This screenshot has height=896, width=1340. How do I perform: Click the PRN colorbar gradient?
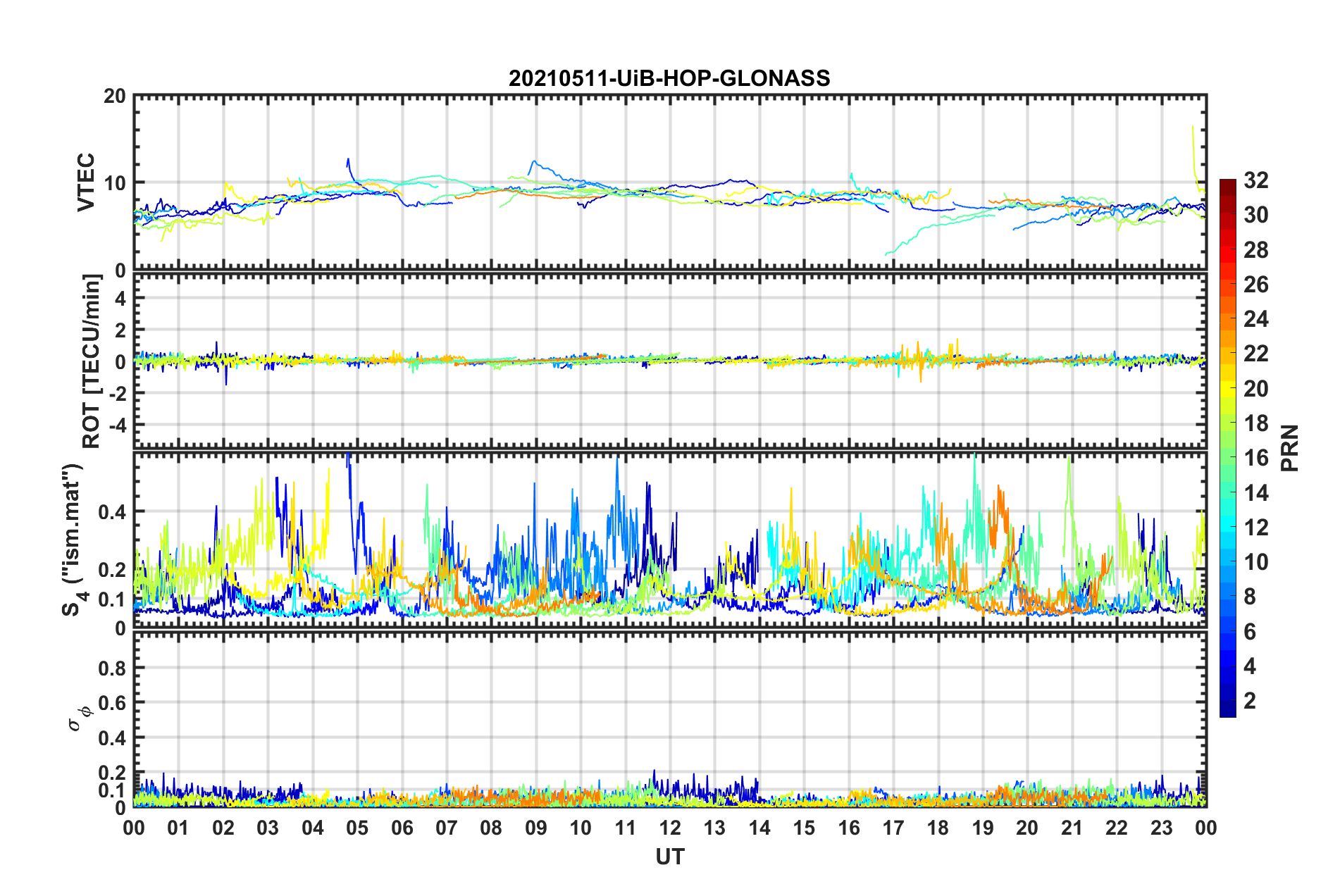(1227, 448)
